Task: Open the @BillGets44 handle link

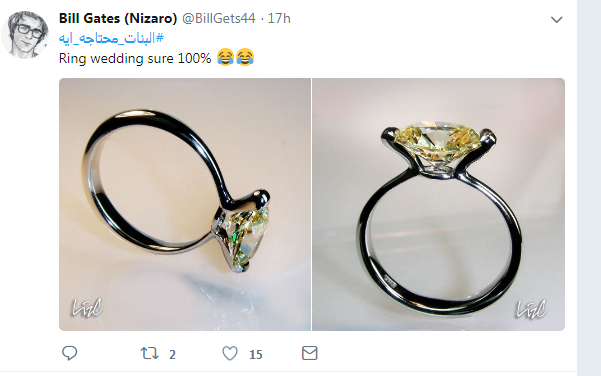Action: (x=218, y=18)
